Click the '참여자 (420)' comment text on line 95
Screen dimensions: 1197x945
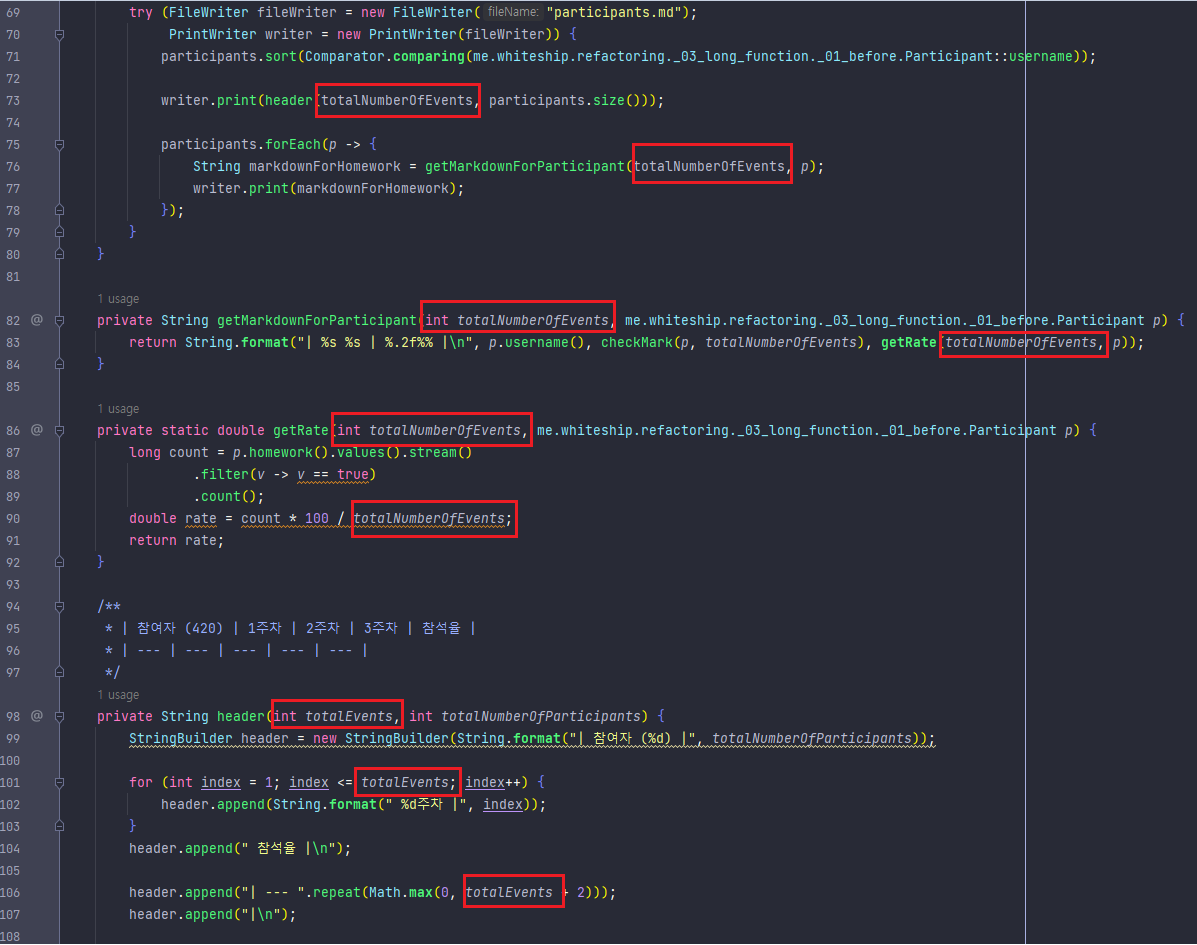click(179, 627)
